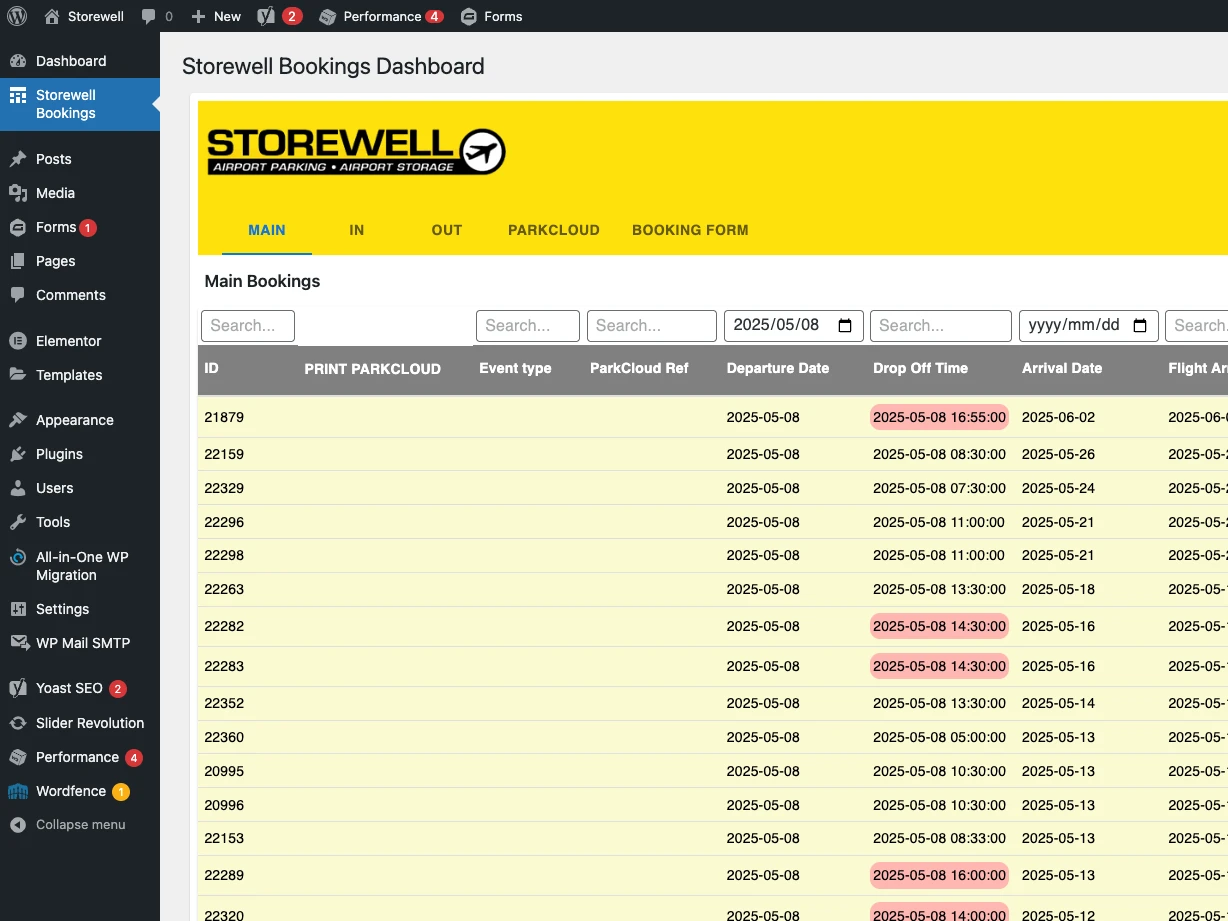Sort by Departure Date column header
Viewport: 1228px width, 921px height.
click(778, 368)
